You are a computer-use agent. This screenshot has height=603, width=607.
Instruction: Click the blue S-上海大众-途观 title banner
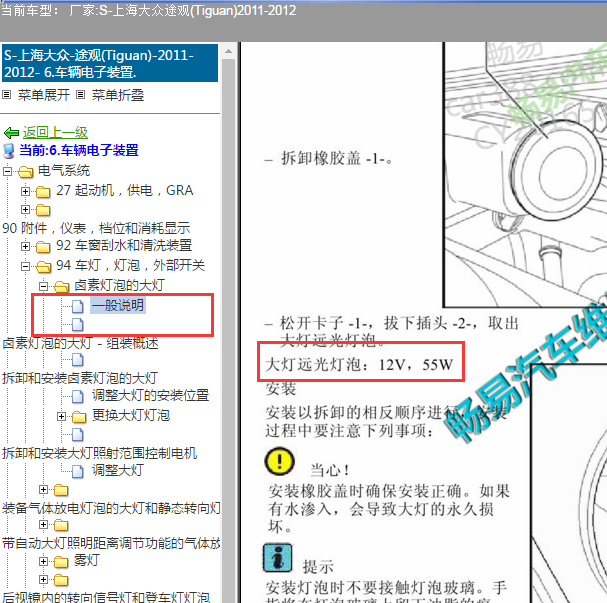pos(110,63)
